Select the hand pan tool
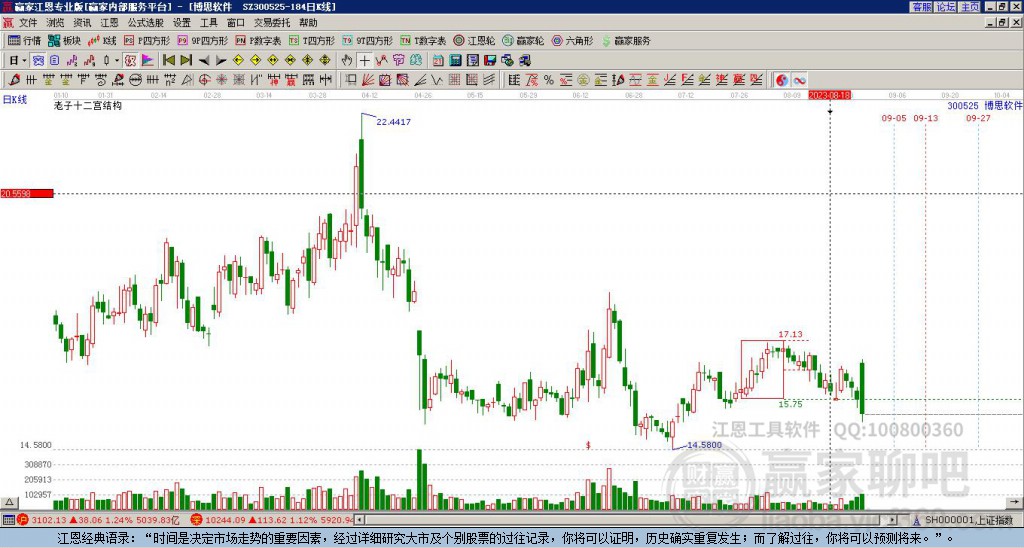 point(347,61)
